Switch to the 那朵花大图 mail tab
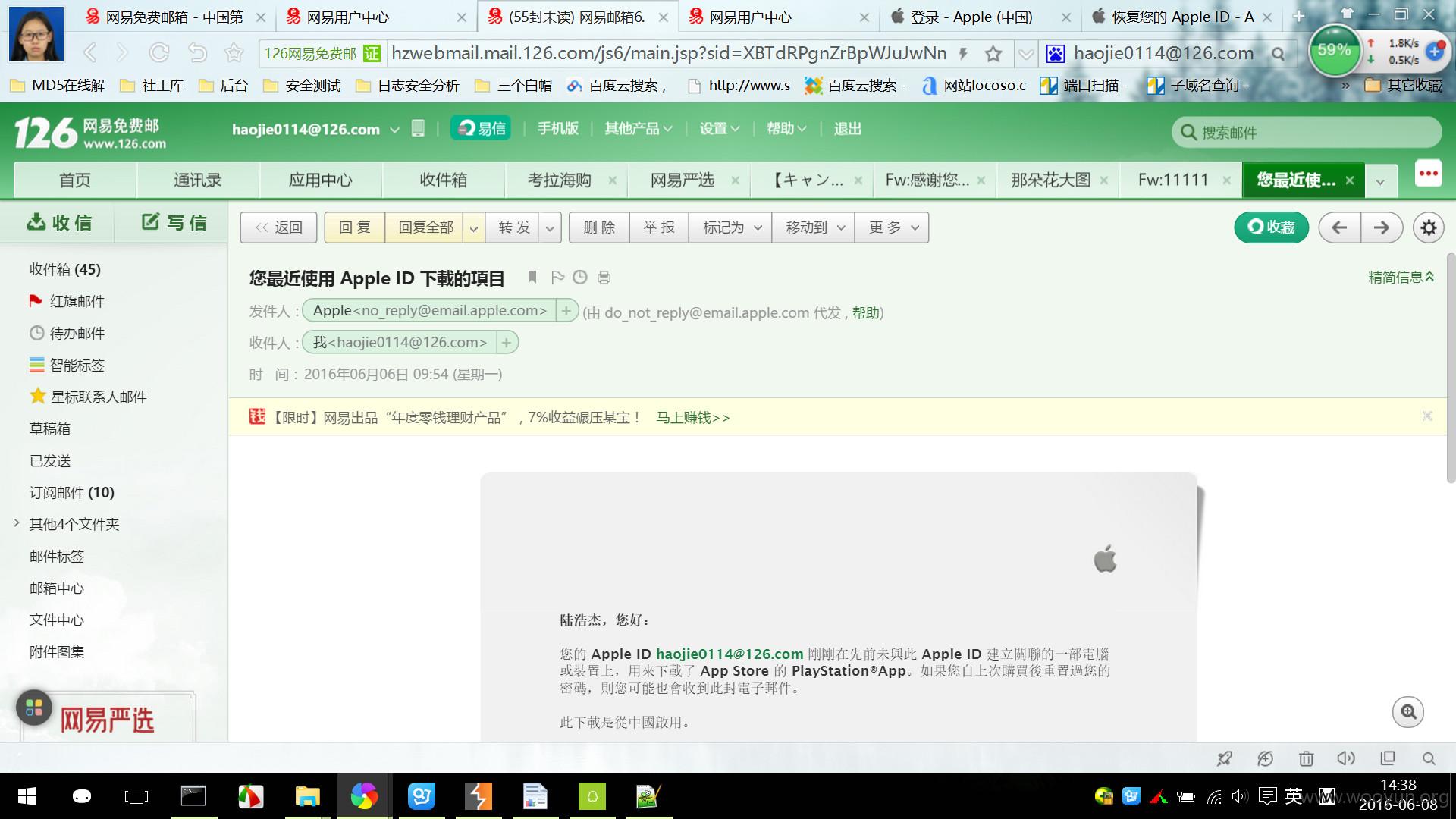The image size is (1456, 819). tap(1050, 180)
